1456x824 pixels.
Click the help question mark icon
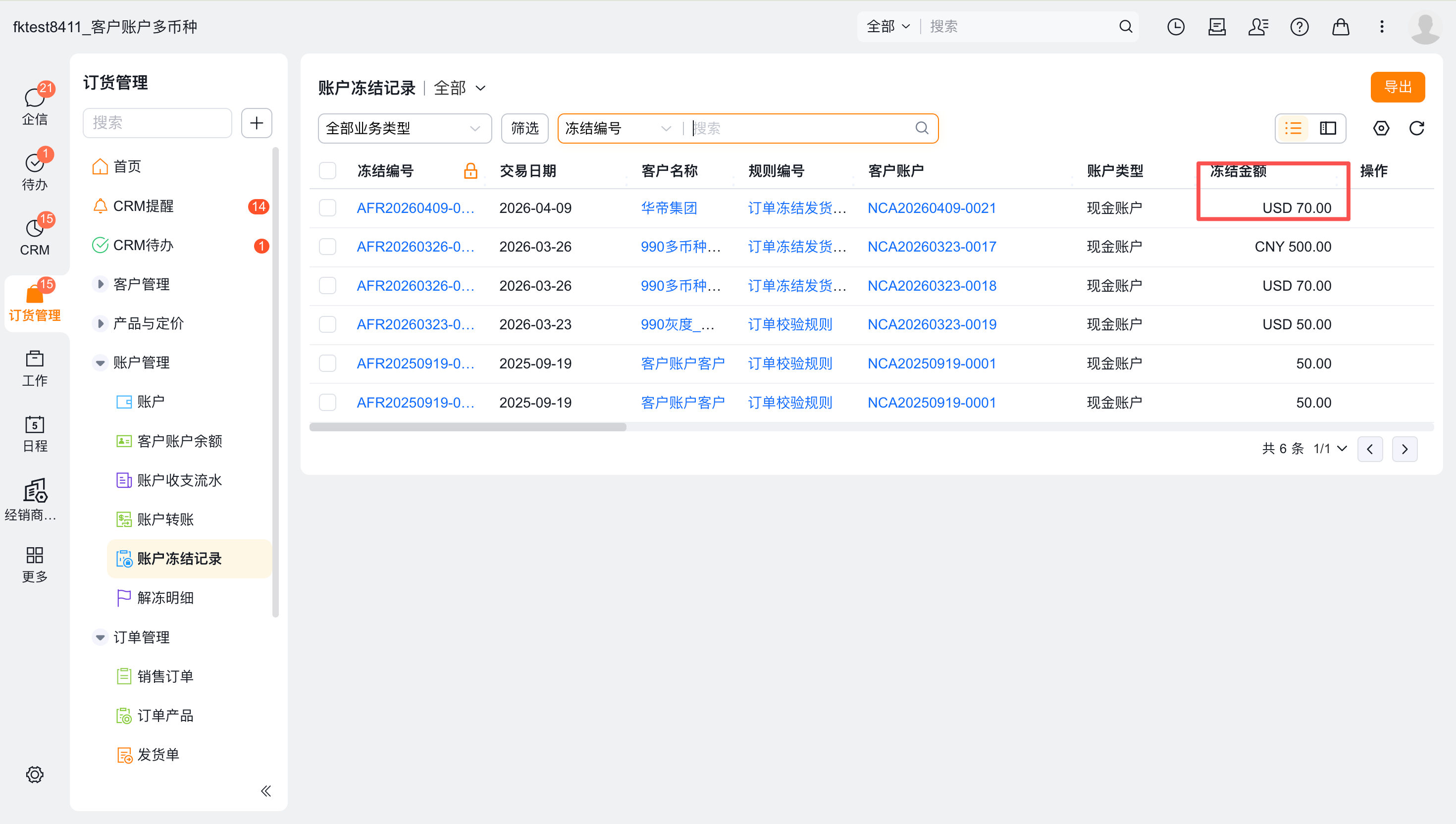pyautogui.click(x=1299, y=27)
